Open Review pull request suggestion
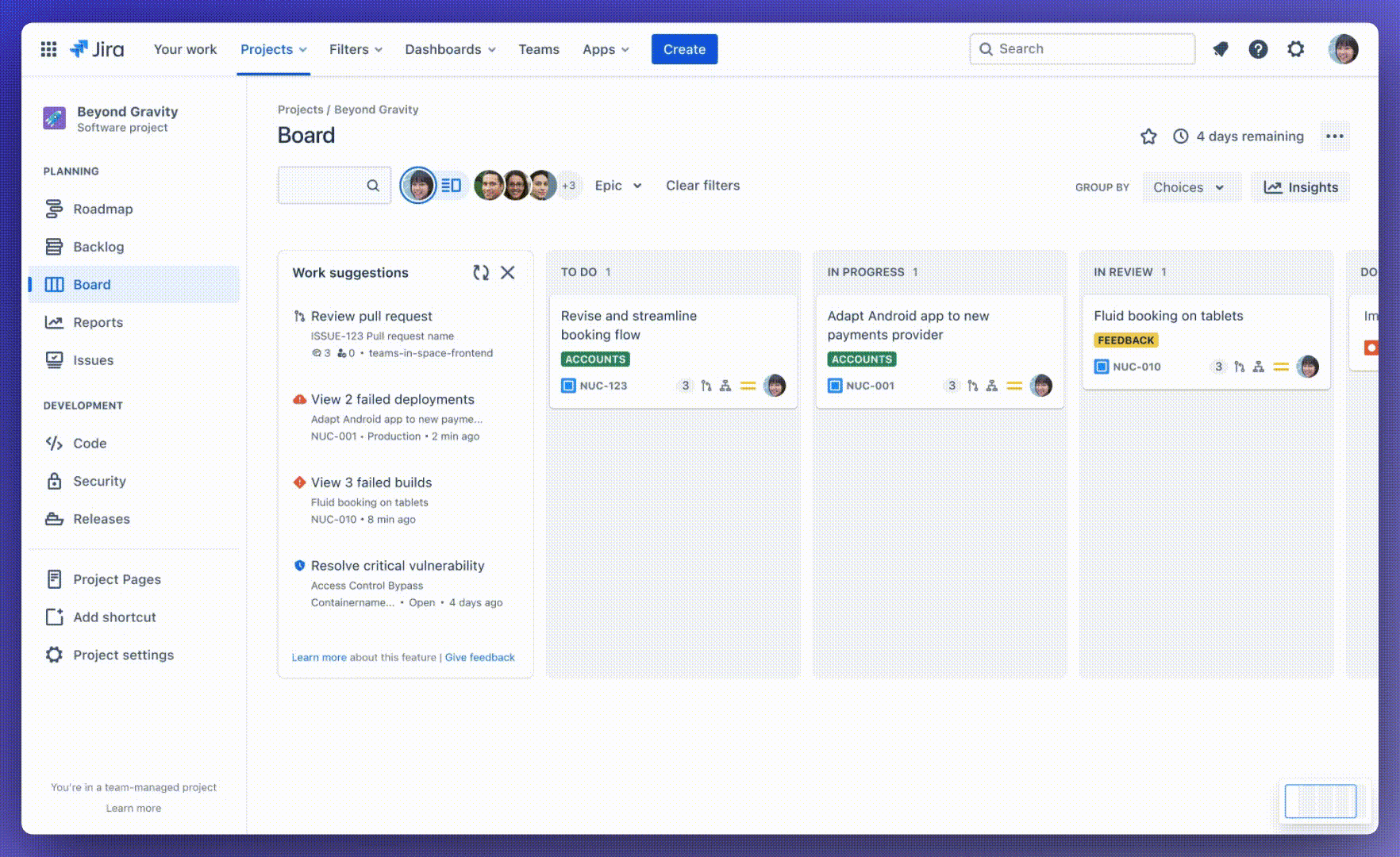The image size is (1400, 857). [x=371, y=316]
